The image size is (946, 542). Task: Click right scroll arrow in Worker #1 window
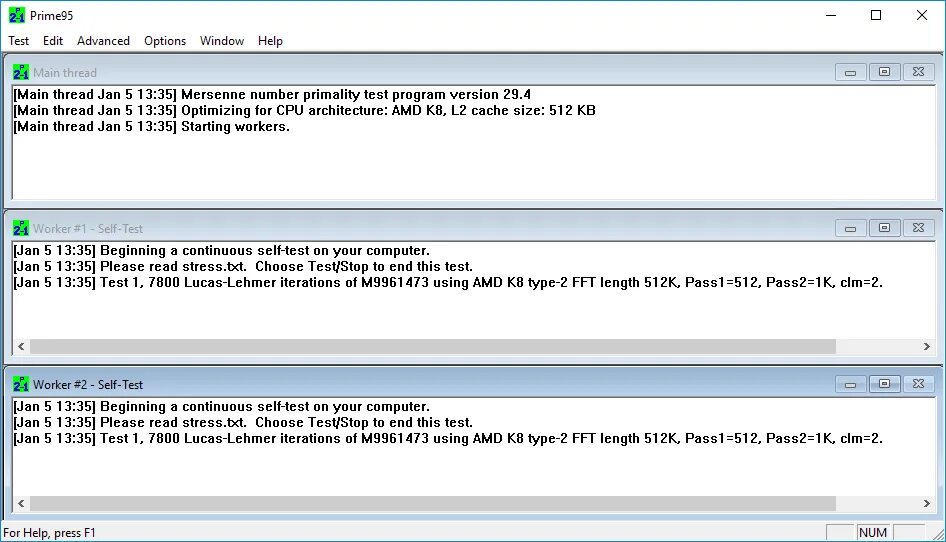click(x=927, y=346)
